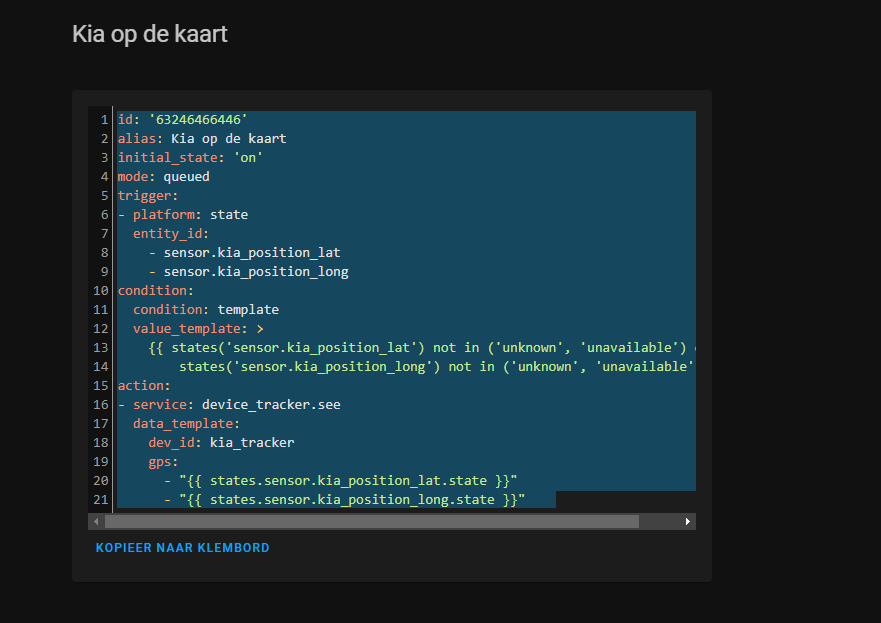
Task: Click the device_tracker.see service text
Action: click(271, 405)
